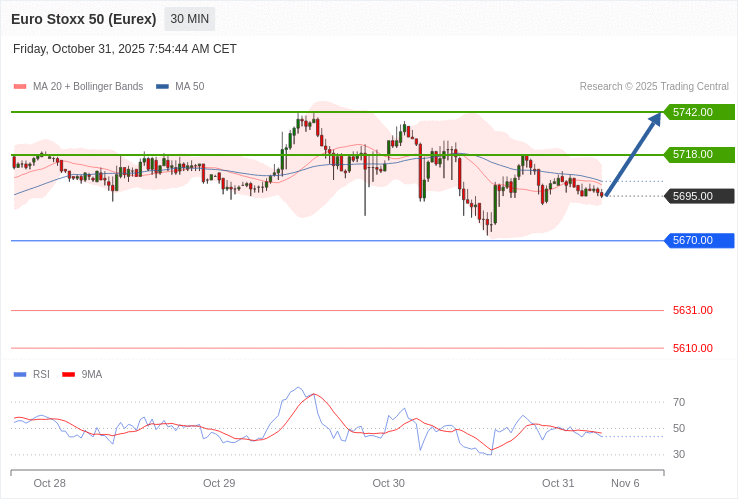Click the RSI 70 axis value
The width and height of the screenshot is (738, 500).
pos(679,403)
